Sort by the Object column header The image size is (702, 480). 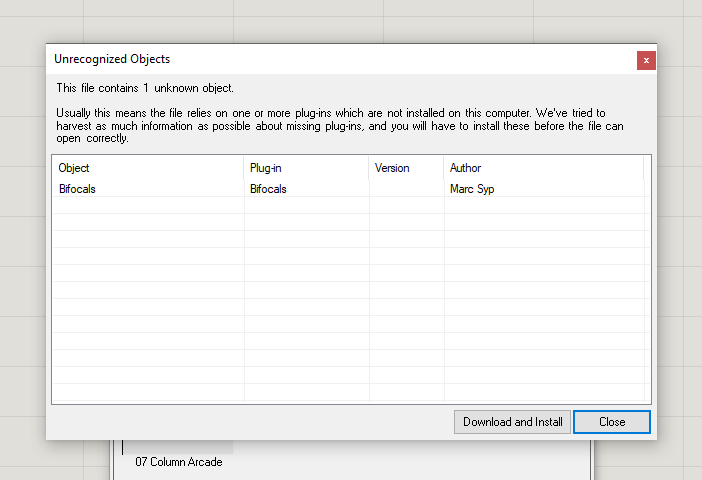147,168
